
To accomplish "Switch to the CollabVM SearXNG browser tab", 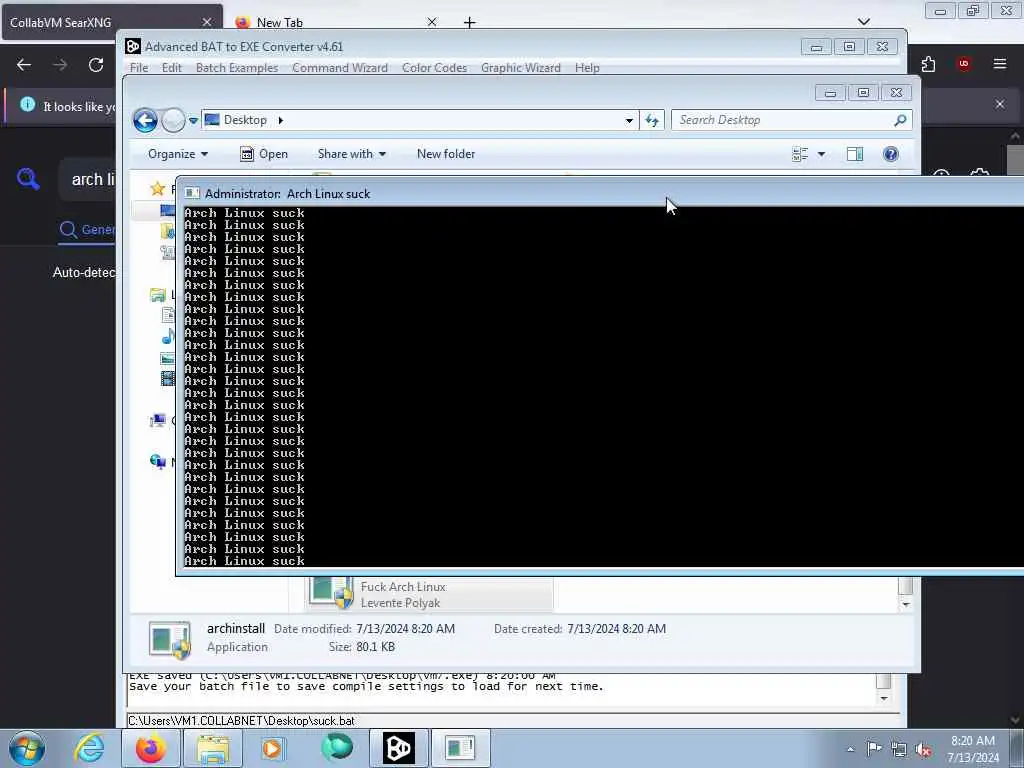I will pyautogui.click(x=111, y=22).
